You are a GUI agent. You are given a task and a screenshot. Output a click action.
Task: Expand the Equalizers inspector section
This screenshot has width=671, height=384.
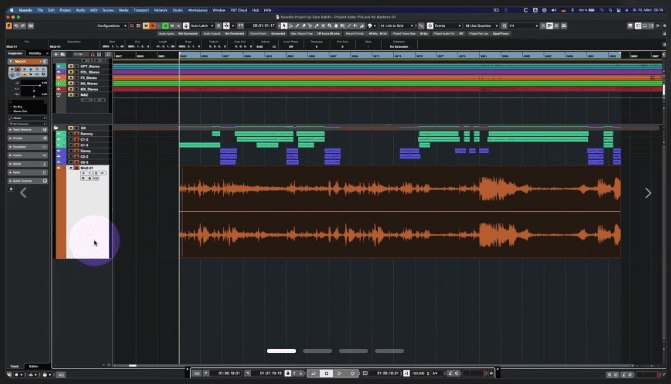click(x=28, y=146)
